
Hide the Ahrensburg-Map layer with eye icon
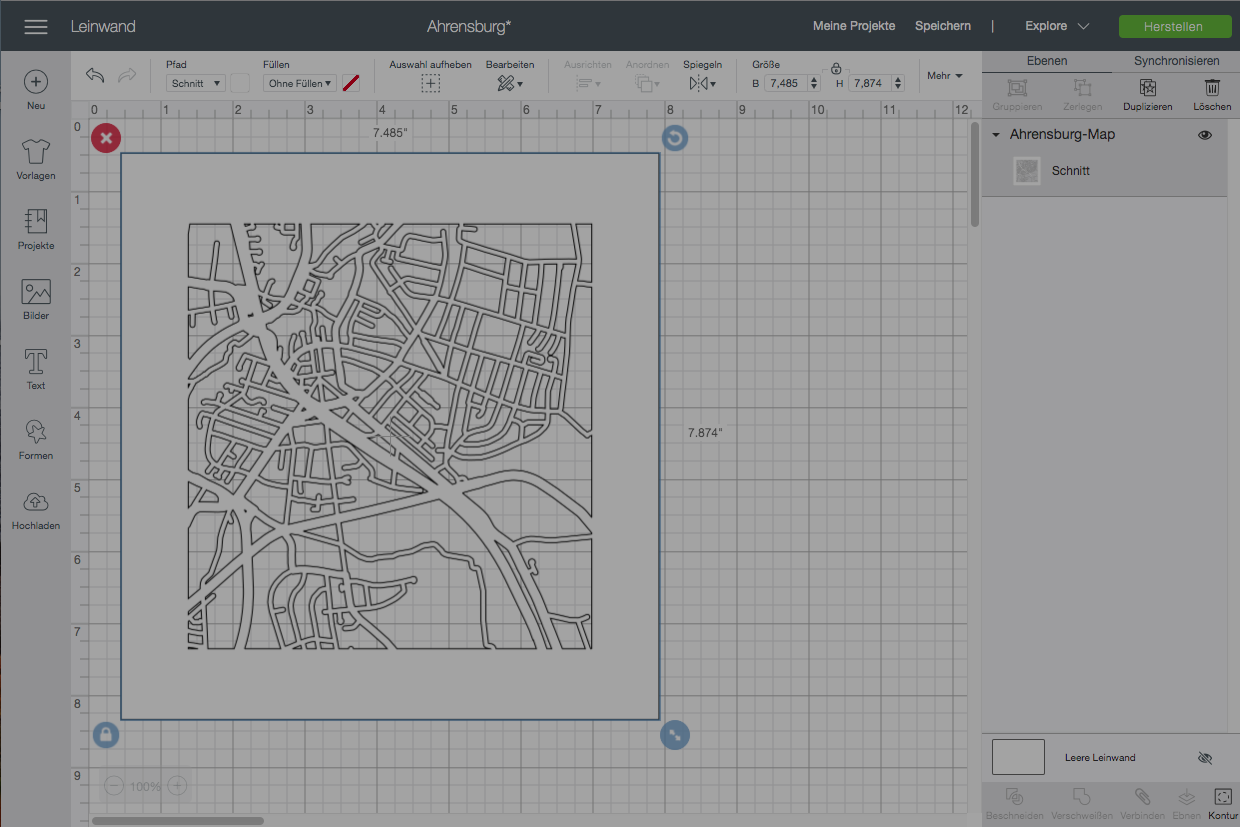1205,135
